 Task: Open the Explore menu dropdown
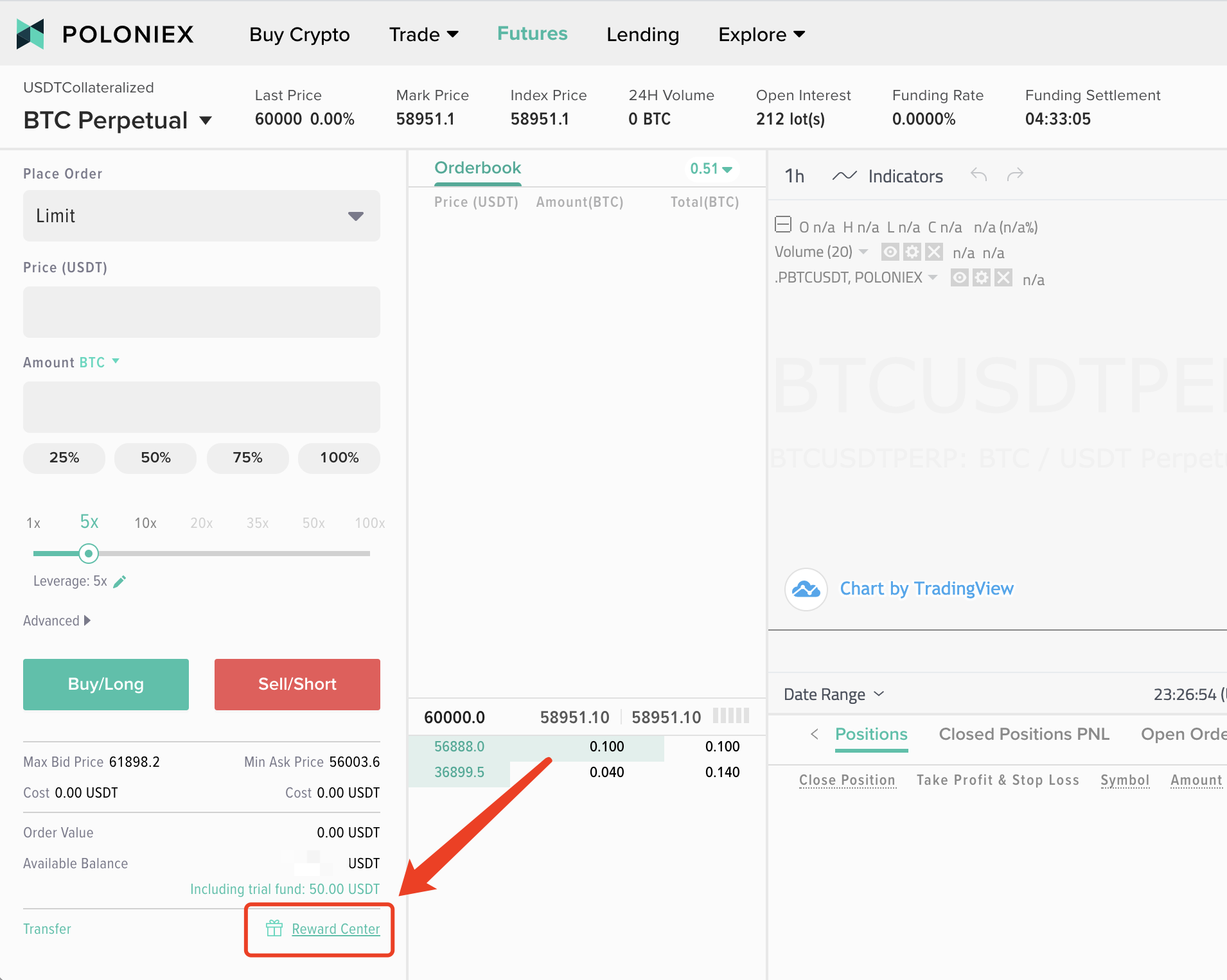tap(762, 35)
